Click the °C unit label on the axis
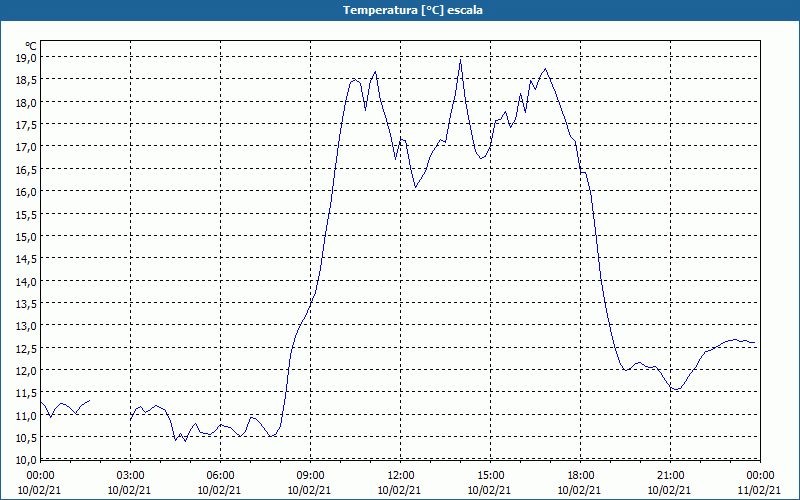Image resolution: width=800 pixels, height=500 pixels. 30,46
